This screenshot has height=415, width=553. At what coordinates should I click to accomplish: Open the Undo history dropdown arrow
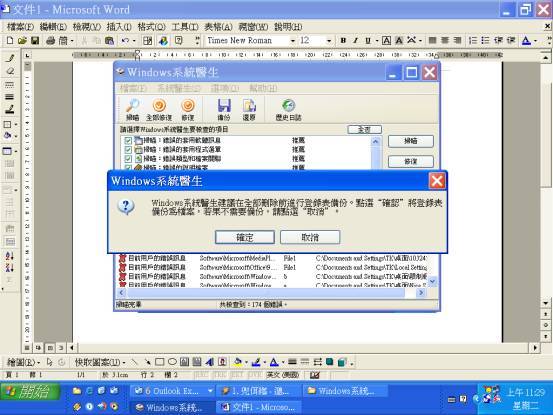[134, 41]
